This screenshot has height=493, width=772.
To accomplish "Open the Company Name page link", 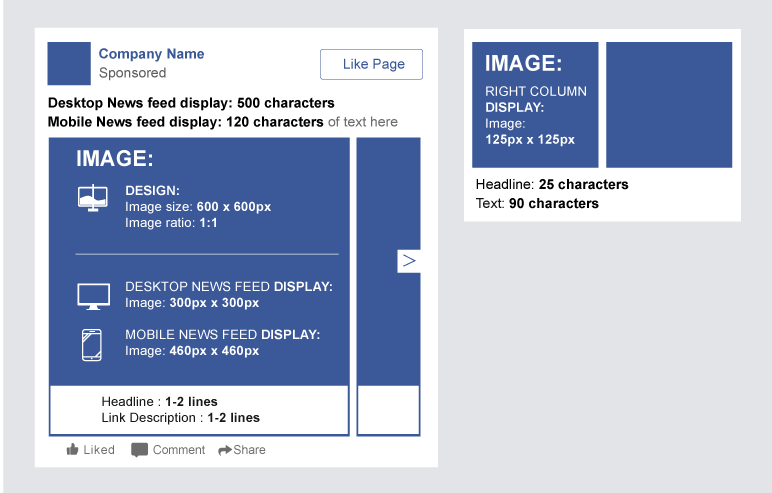I will point(151,54).
